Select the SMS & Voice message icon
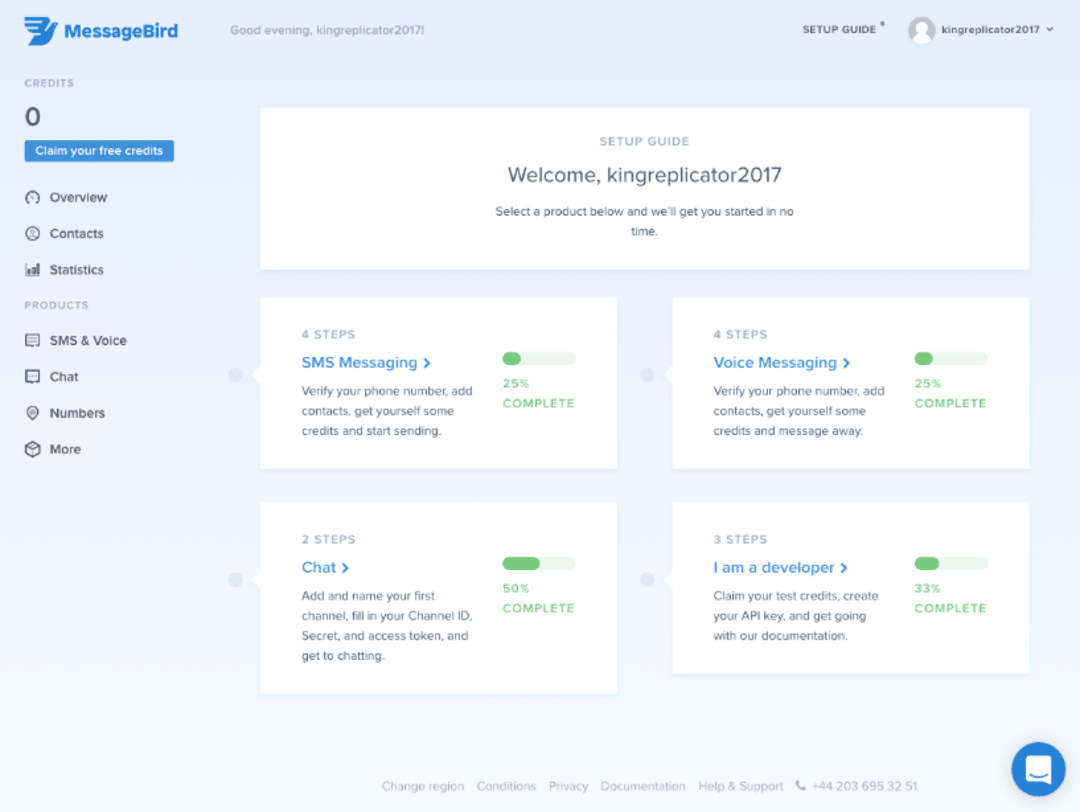 [32, 341]
